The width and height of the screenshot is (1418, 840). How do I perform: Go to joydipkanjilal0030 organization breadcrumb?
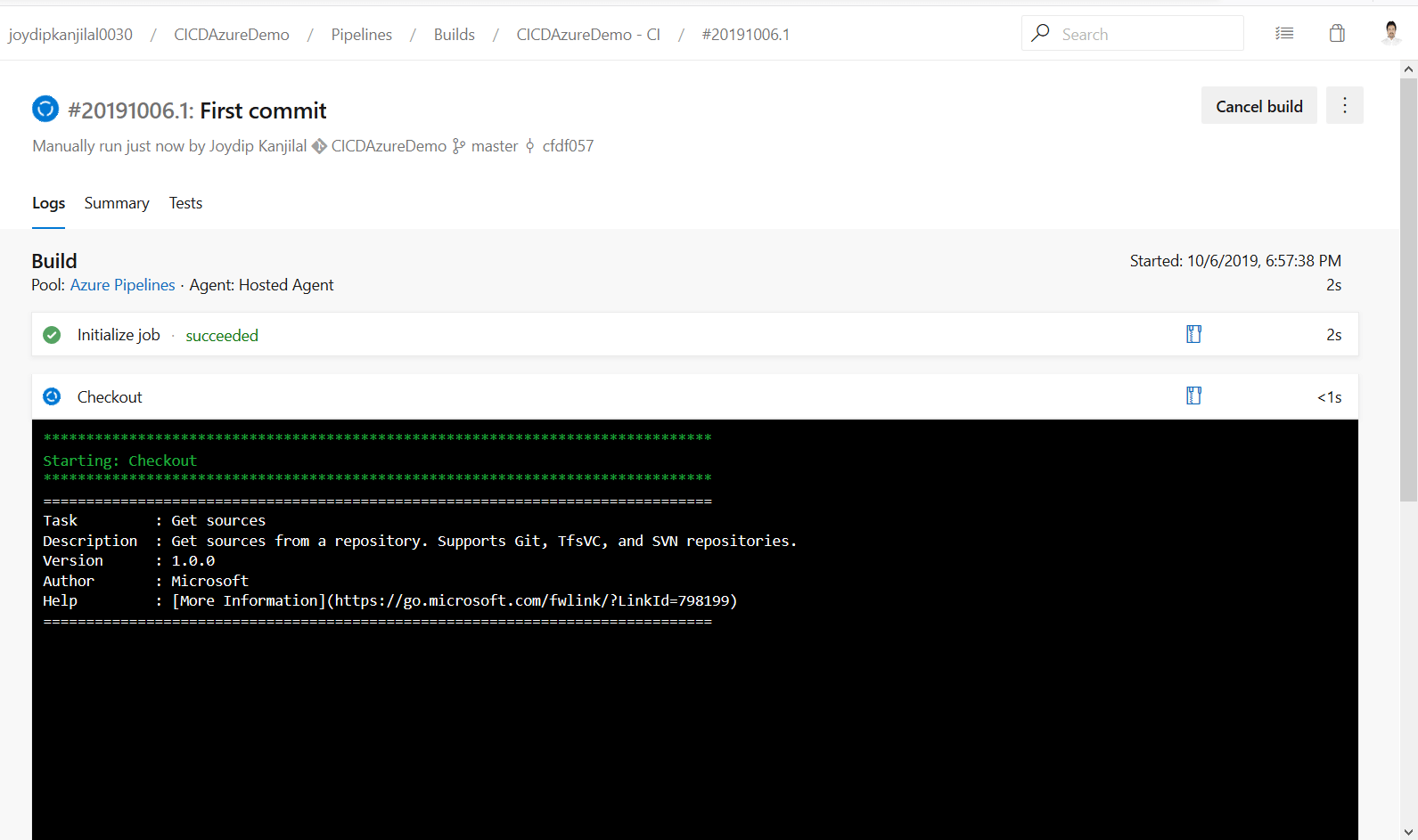(70, 35)
